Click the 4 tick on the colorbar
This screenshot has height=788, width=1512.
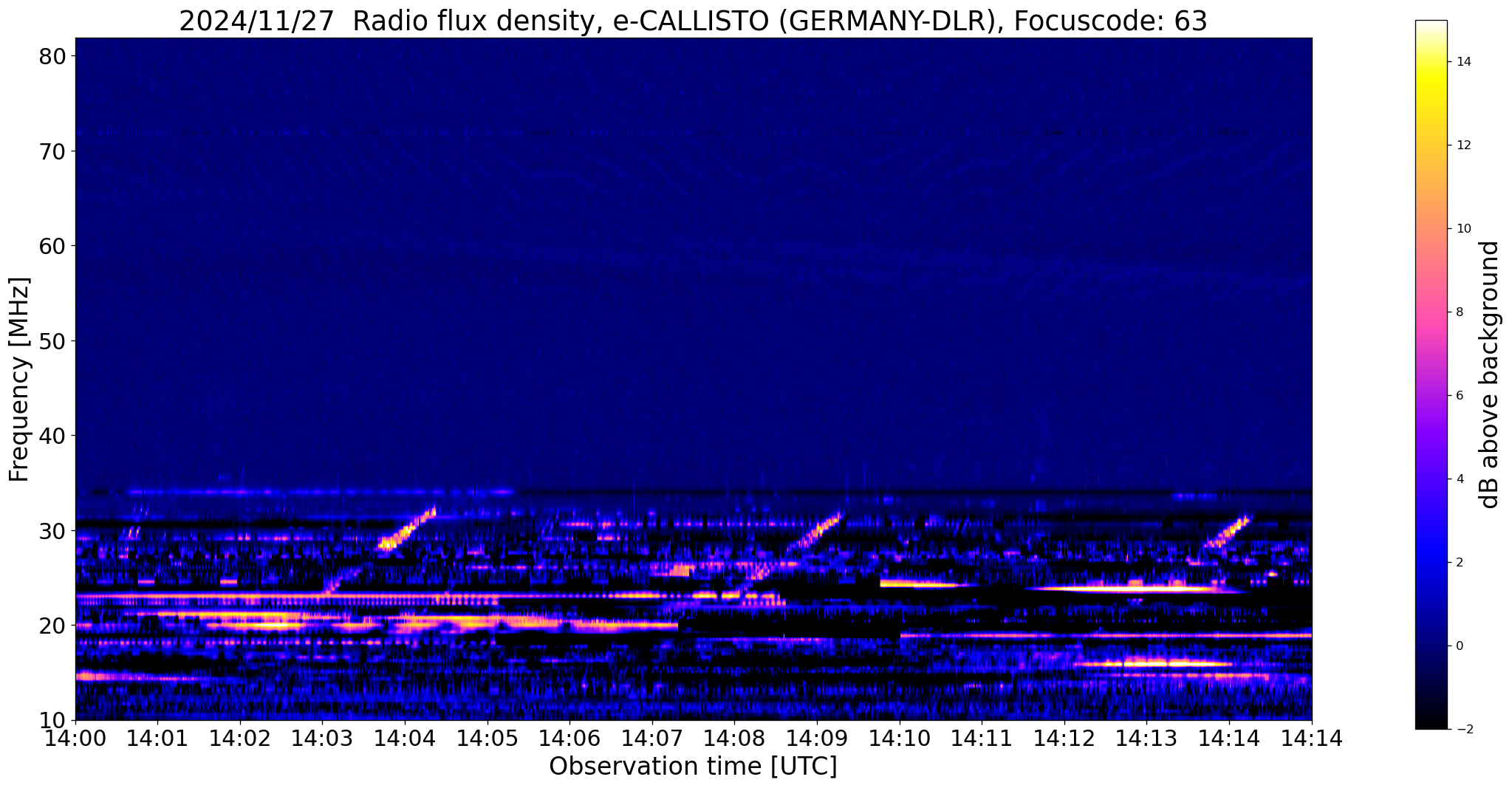[x=1460, y=479]
